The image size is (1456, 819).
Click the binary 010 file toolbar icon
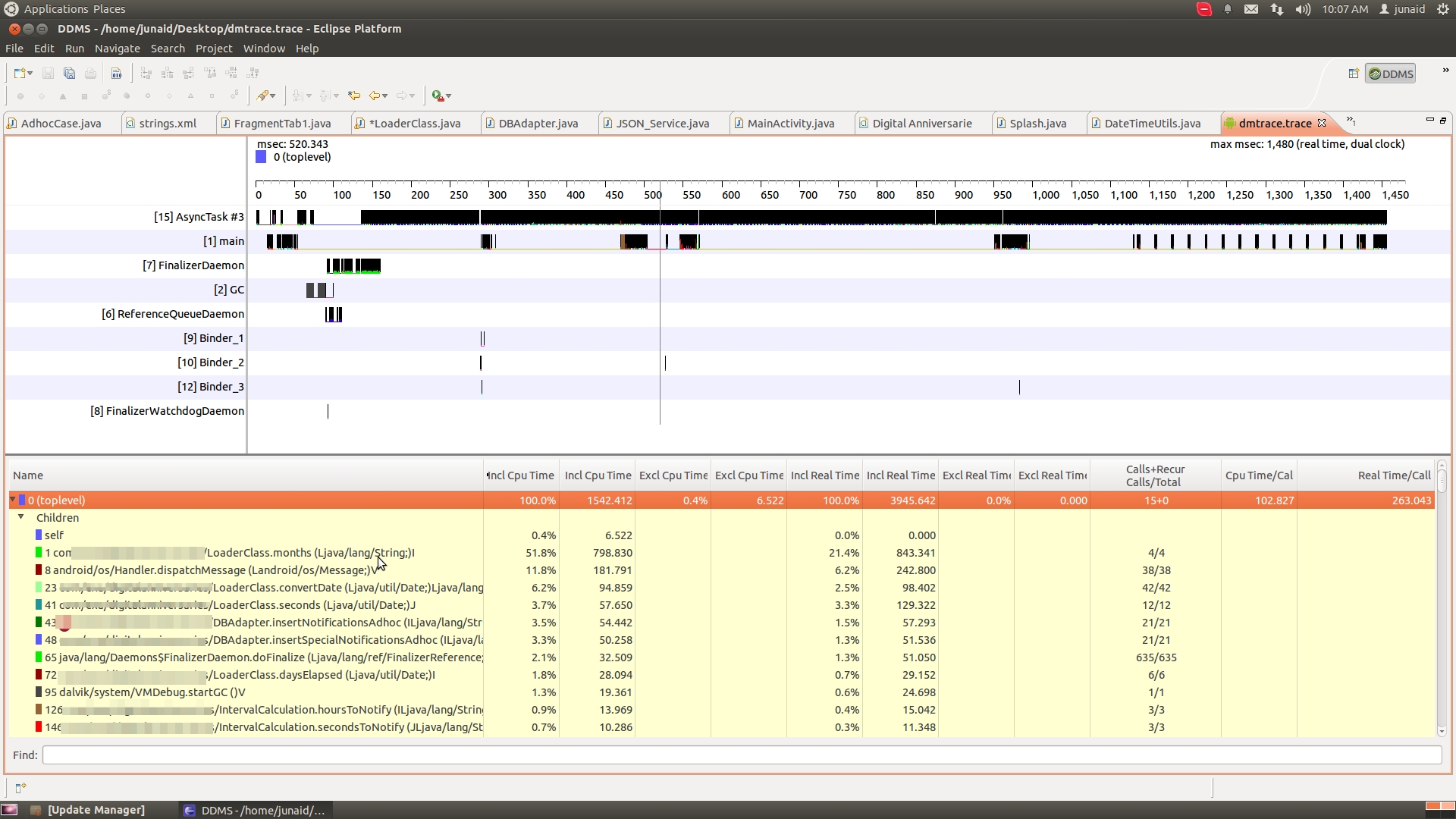coord(116,74)
